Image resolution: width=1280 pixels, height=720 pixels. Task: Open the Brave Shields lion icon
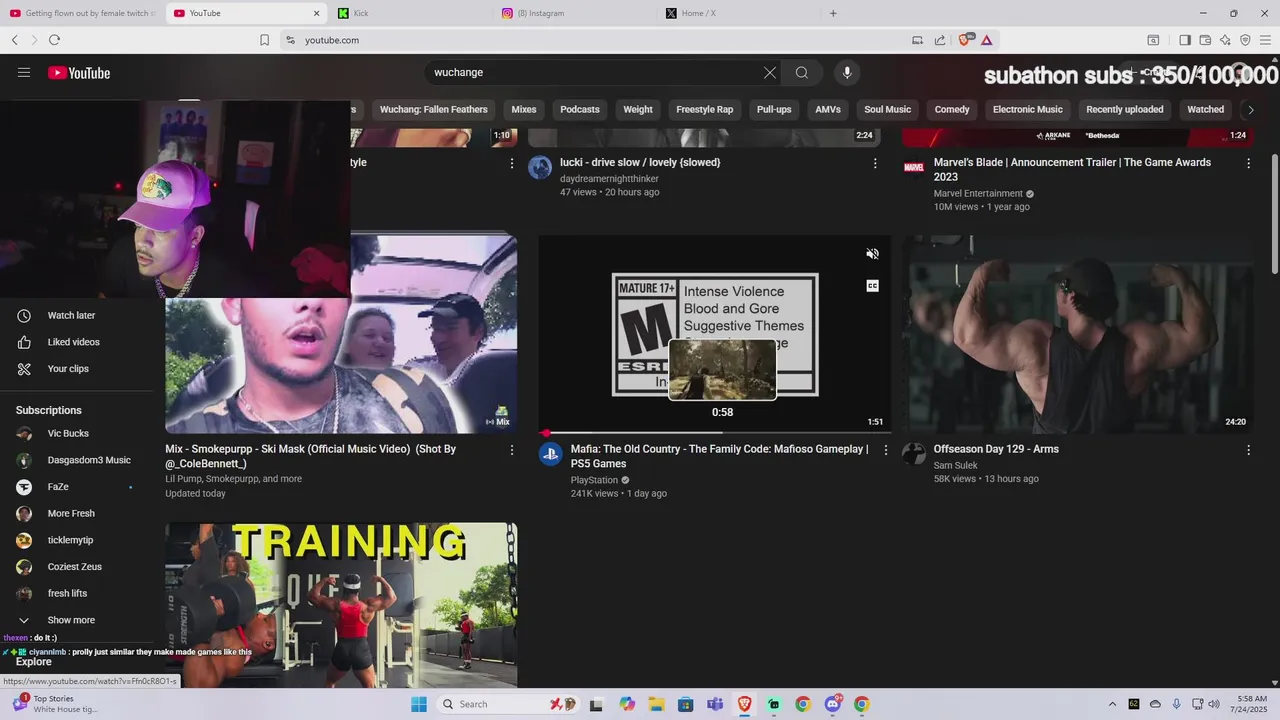tap(966, 40)
